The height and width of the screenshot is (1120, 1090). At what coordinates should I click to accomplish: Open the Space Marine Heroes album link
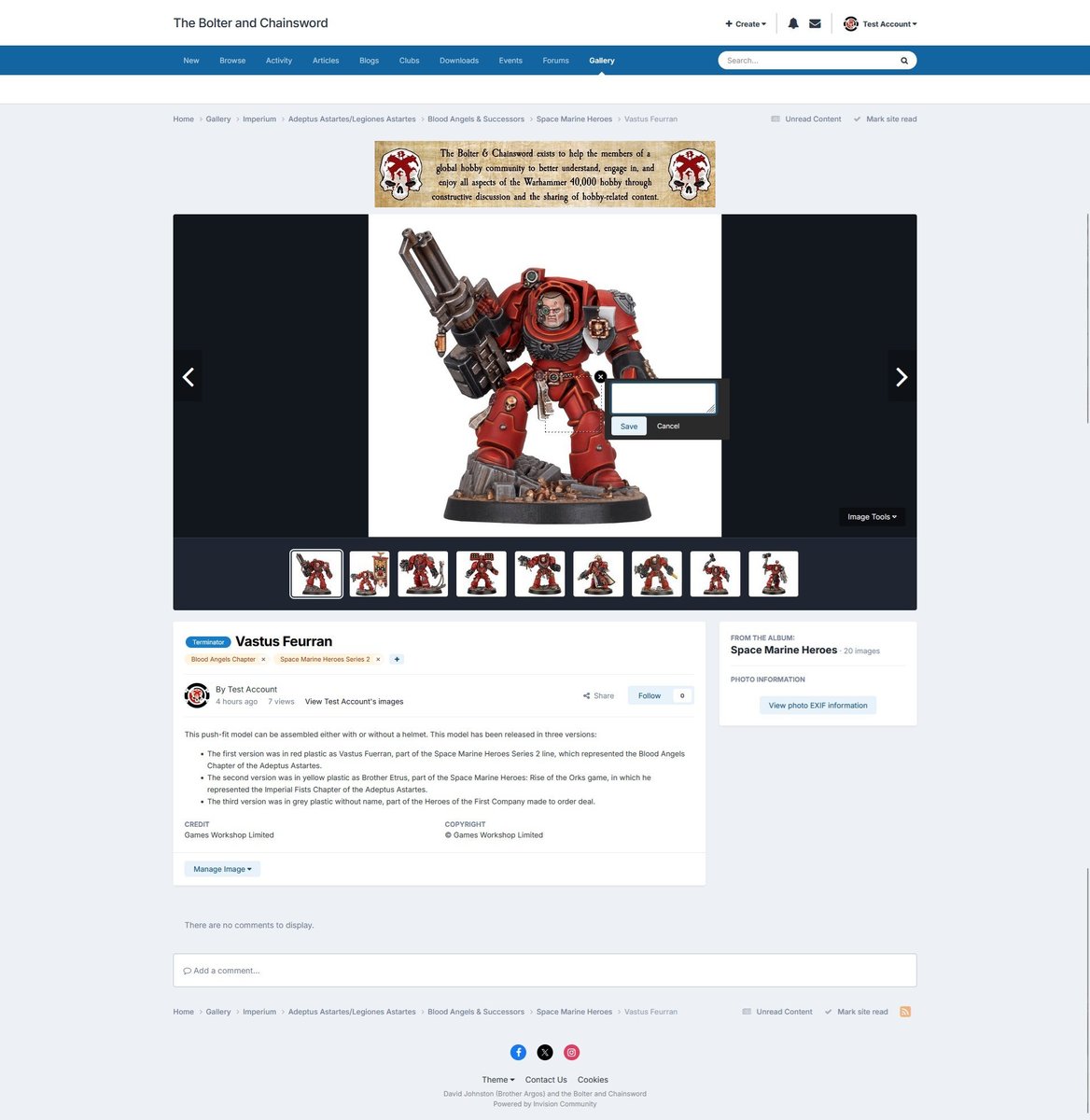[x=784, y=650]
